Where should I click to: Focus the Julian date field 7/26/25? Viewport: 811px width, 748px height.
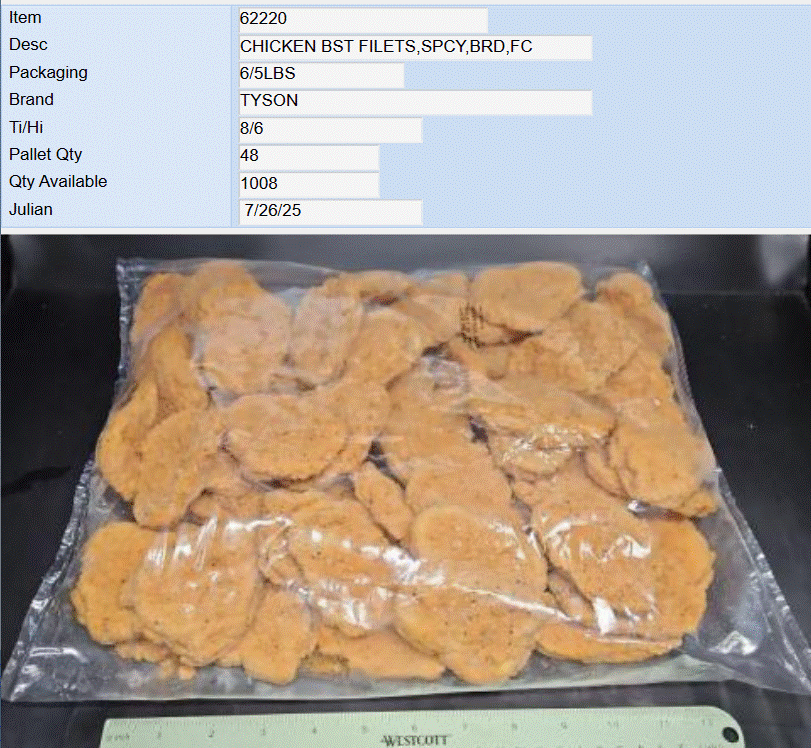coord(331,212)
